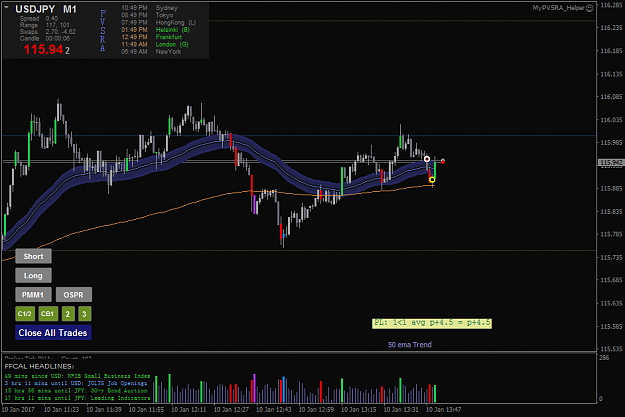Click the PMM1 button
625x417 pixels.
[x=33, y=295]
